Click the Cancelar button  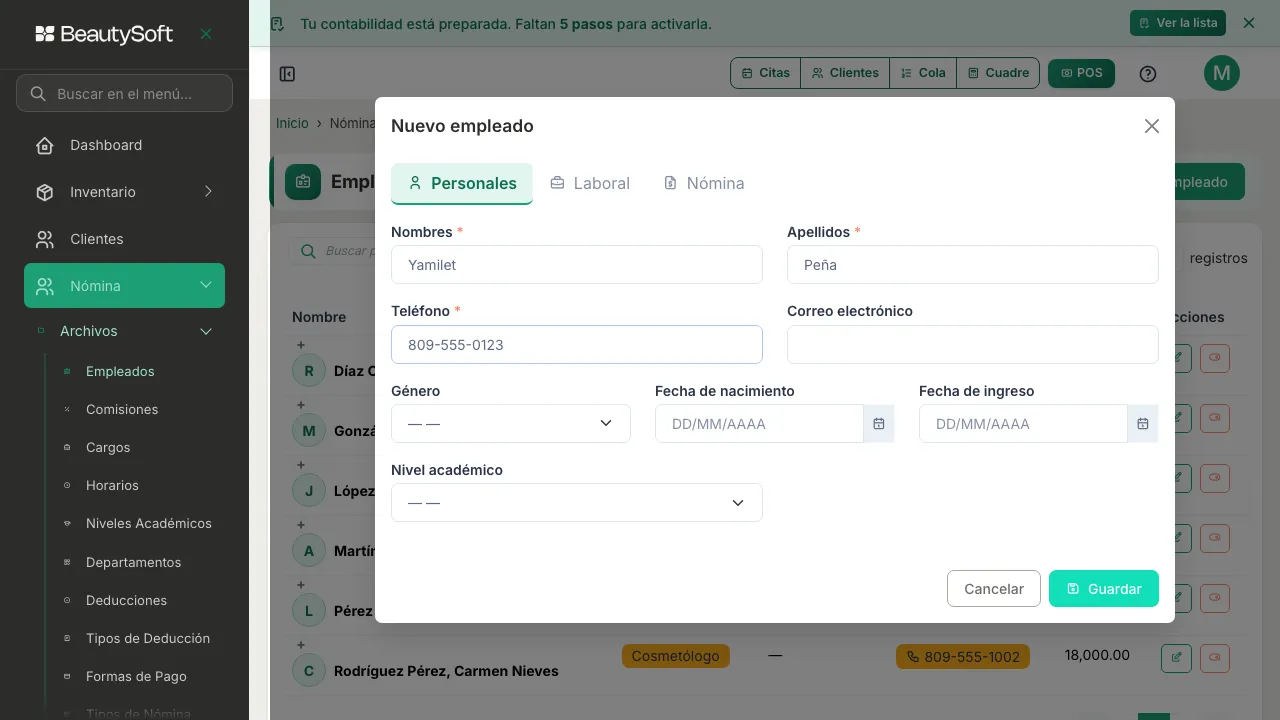pyautogui.click(x=994, y=588)
